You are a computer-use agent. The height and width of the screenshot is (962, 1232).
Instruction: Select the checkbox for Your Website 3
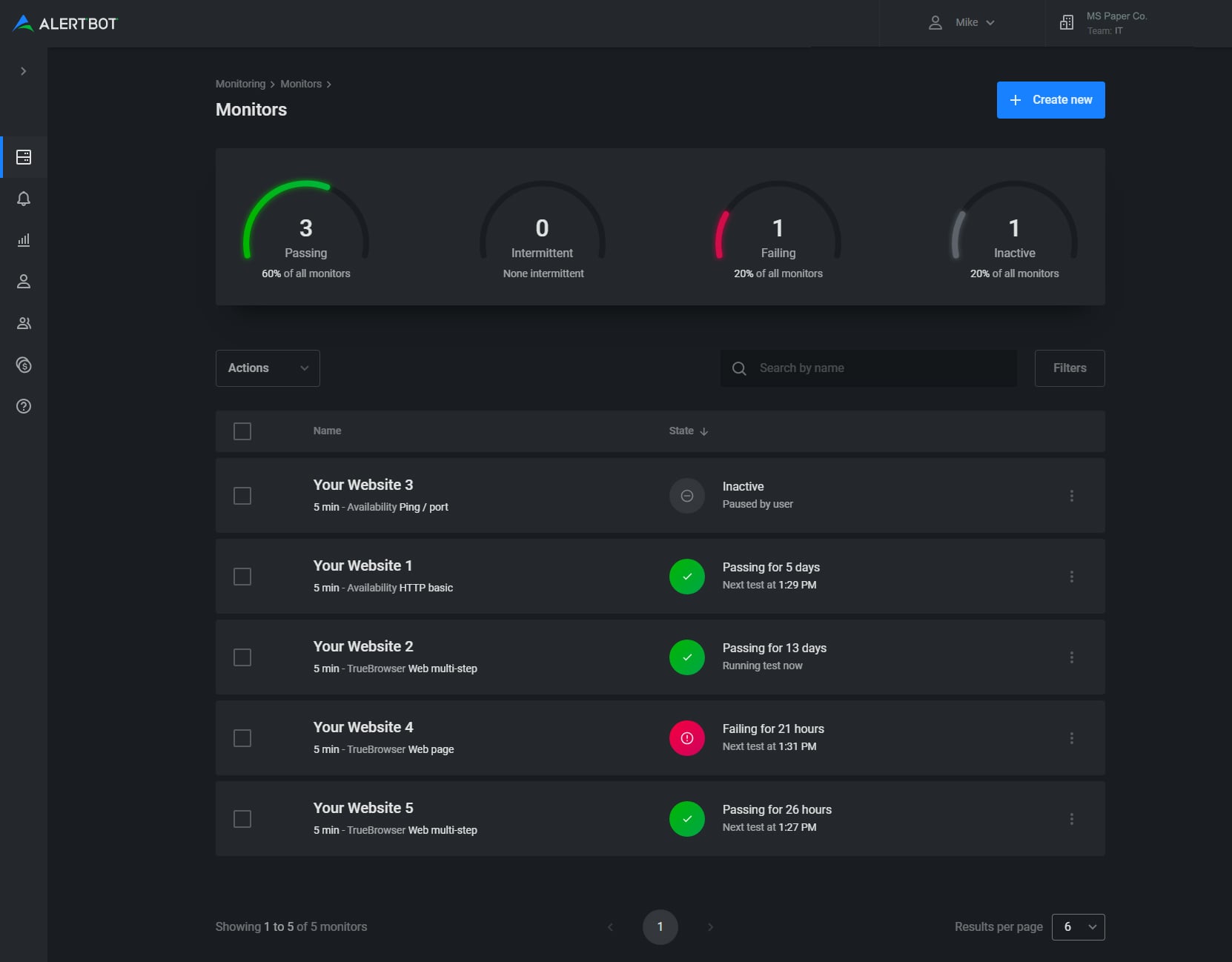click(242, 496)
